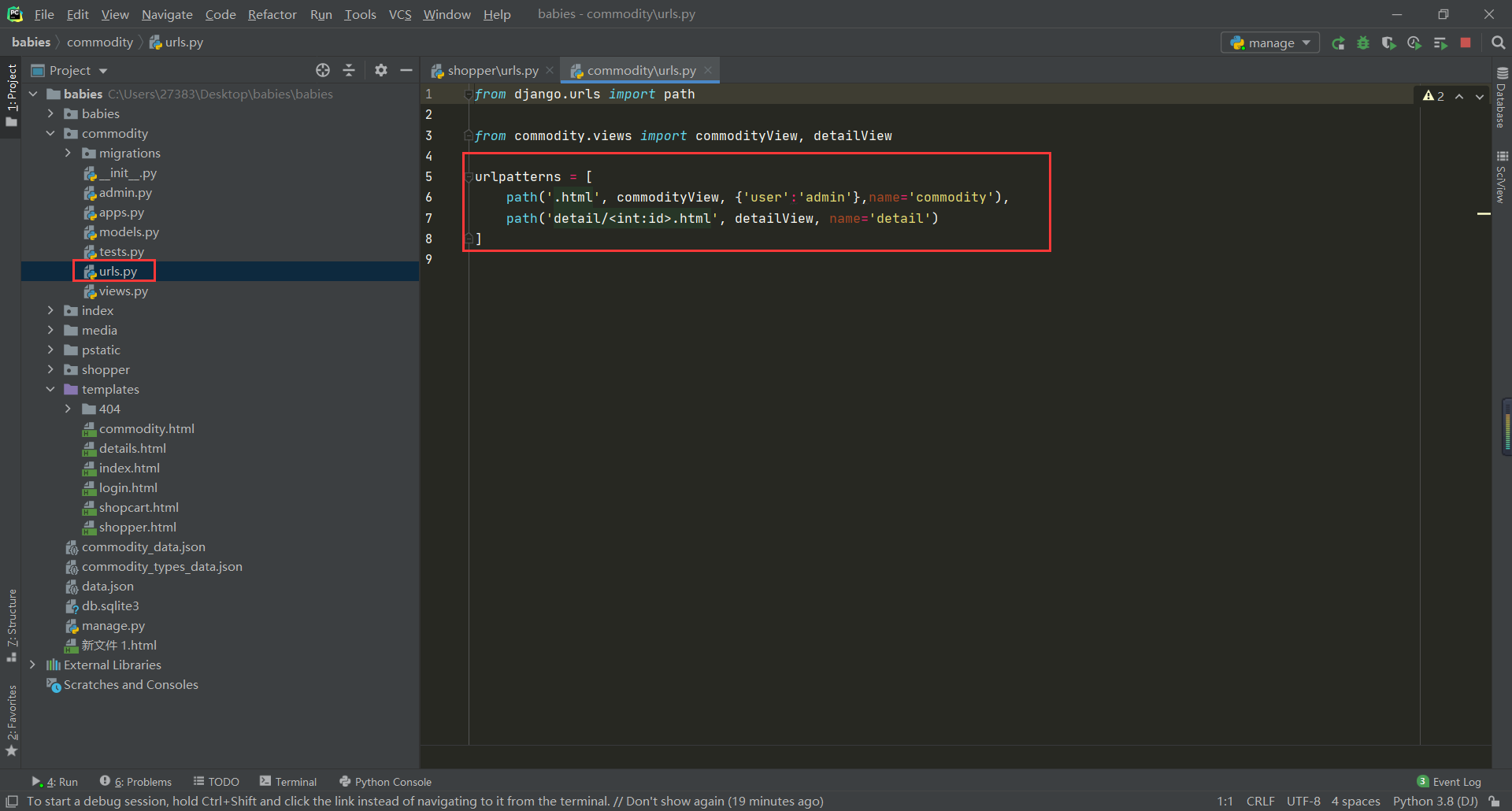Click the yellow warning stripe marker

(x=1484, y=213)
